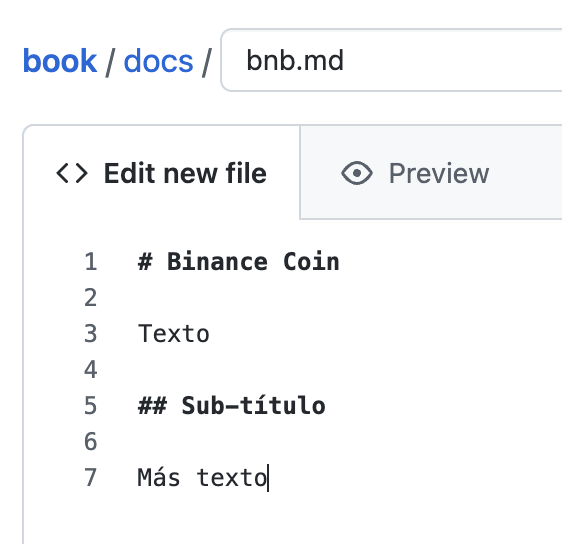The image size is (562, 544).
Task: Open the book repository link
Action: 59,61
